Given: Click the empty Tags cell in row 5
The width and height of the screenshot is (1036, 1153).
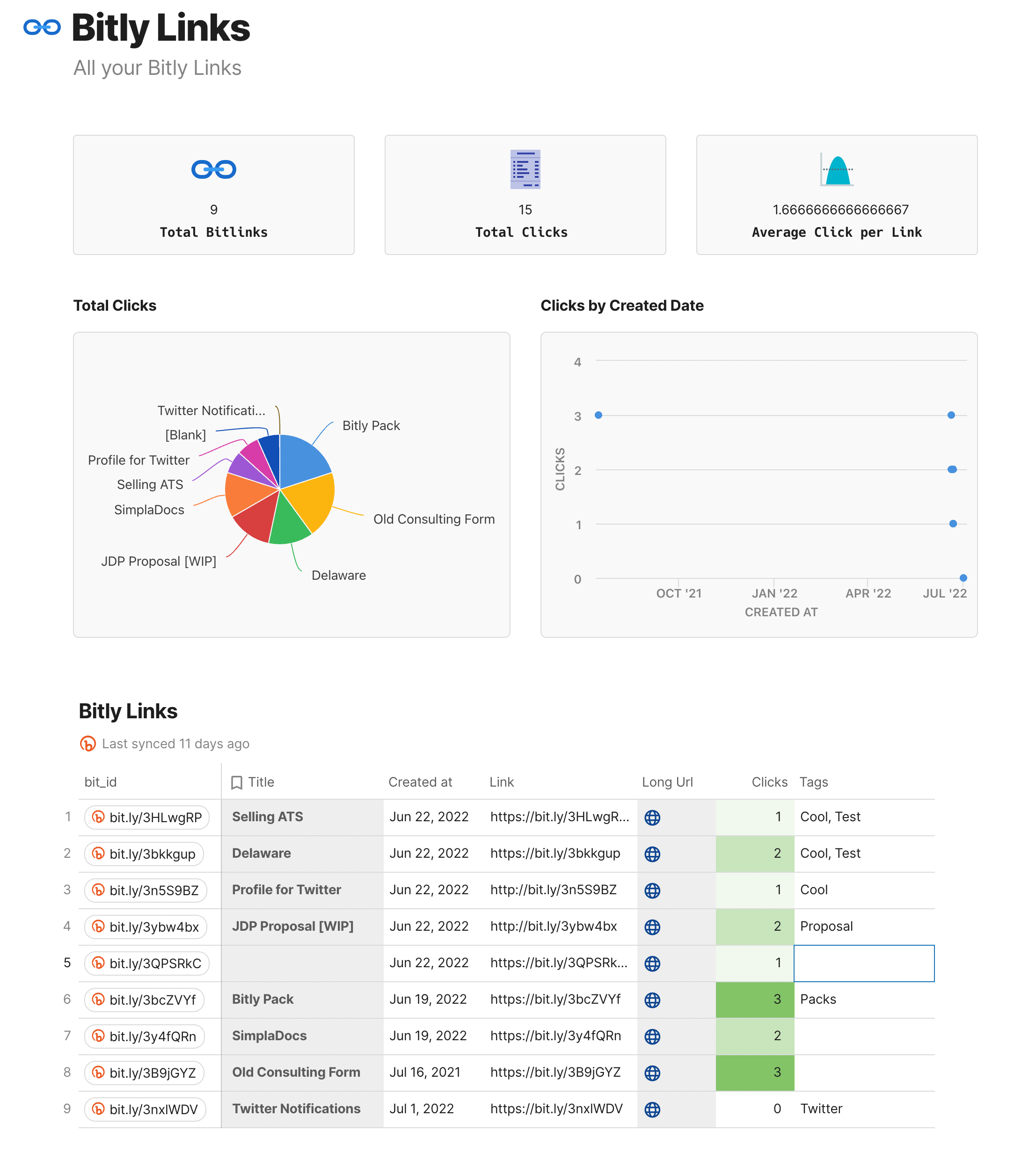Looking at the screenshot, I should click(863, 963).
